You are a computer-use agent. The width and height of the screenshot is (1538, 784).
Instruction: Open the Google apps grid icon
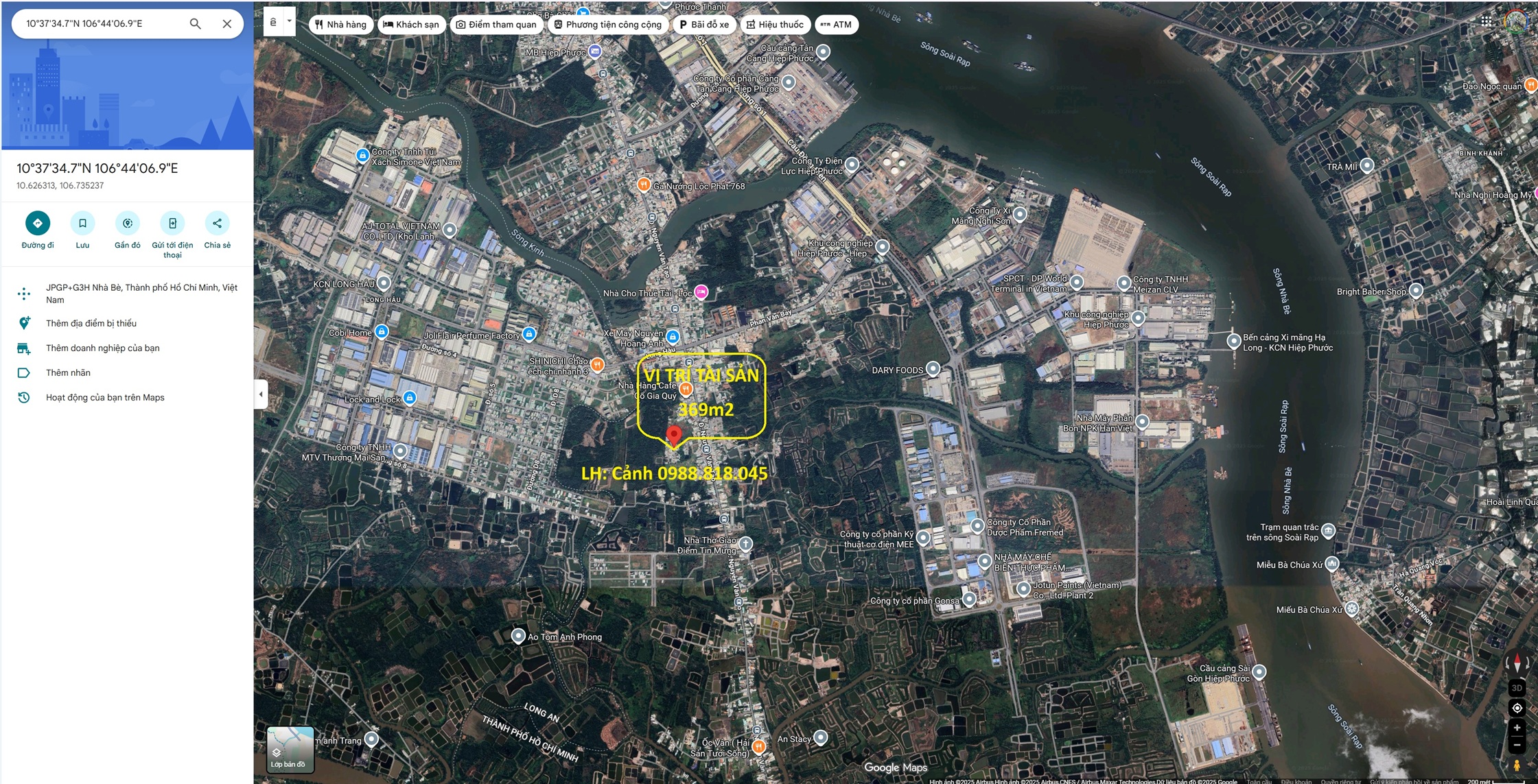click(x=1487, y=21)
